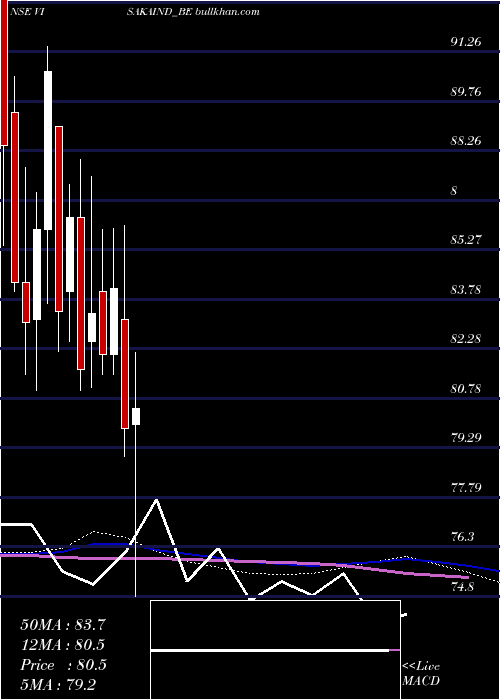Click the last small white candlestick near 80.5

coord(136,417)
